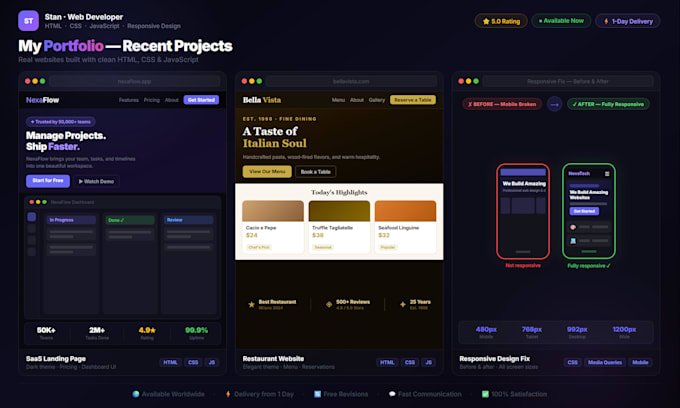Click the 99.9% Uptime stat

tap(196, 333)
